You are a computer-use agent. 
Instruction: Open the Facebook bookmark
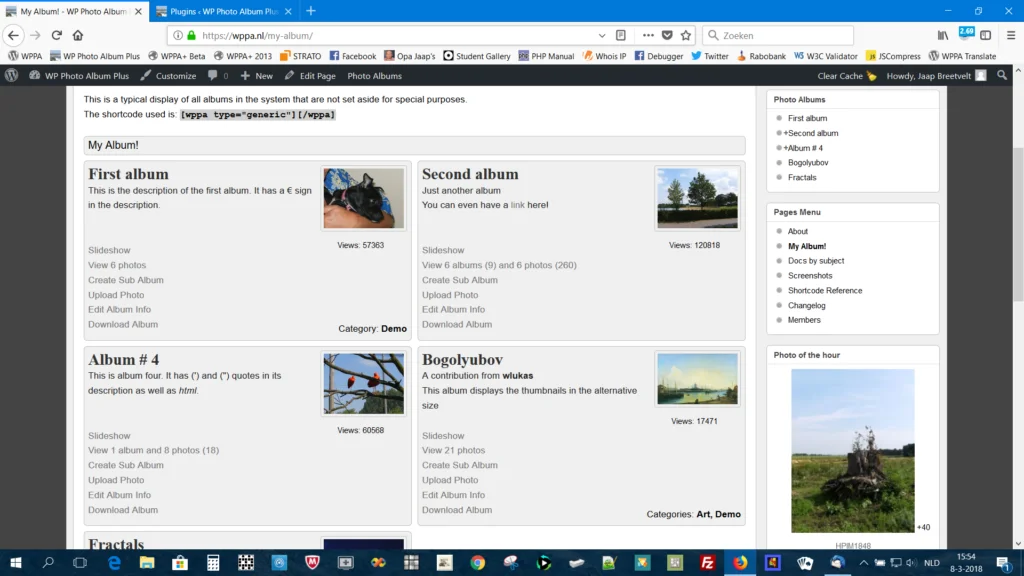[353, 56]
